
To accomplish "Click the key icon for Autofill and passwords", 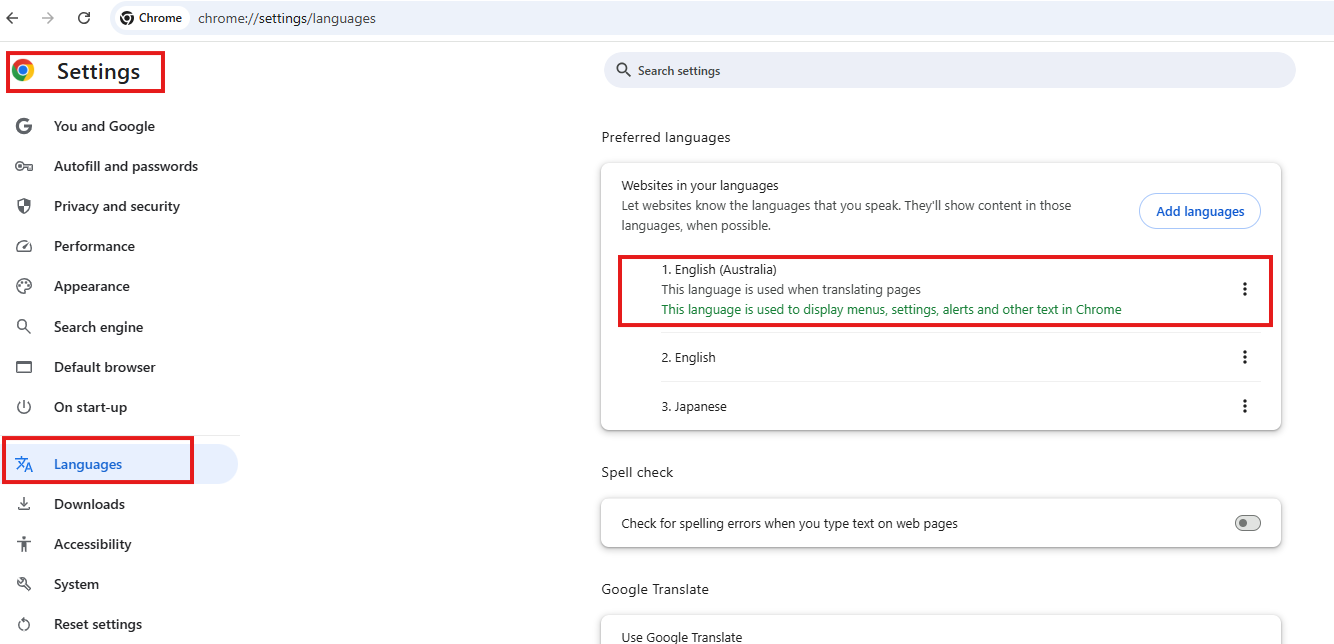I will click(x=25, y=166).
